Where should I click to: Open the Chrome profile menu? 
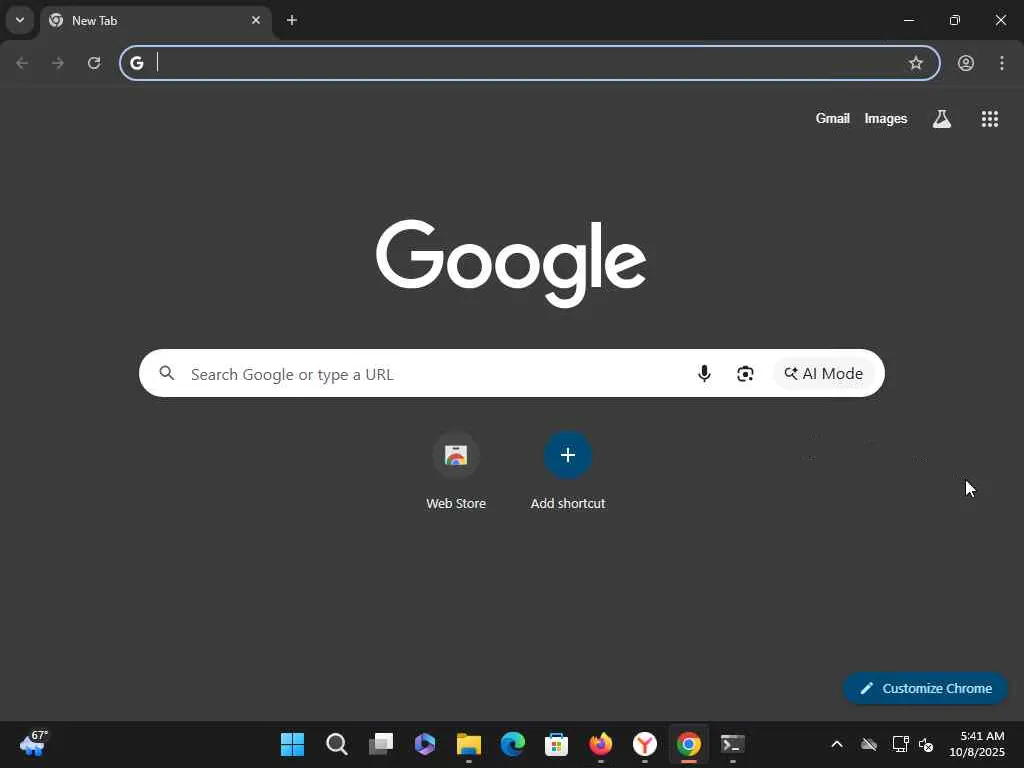tap(966, 63)
